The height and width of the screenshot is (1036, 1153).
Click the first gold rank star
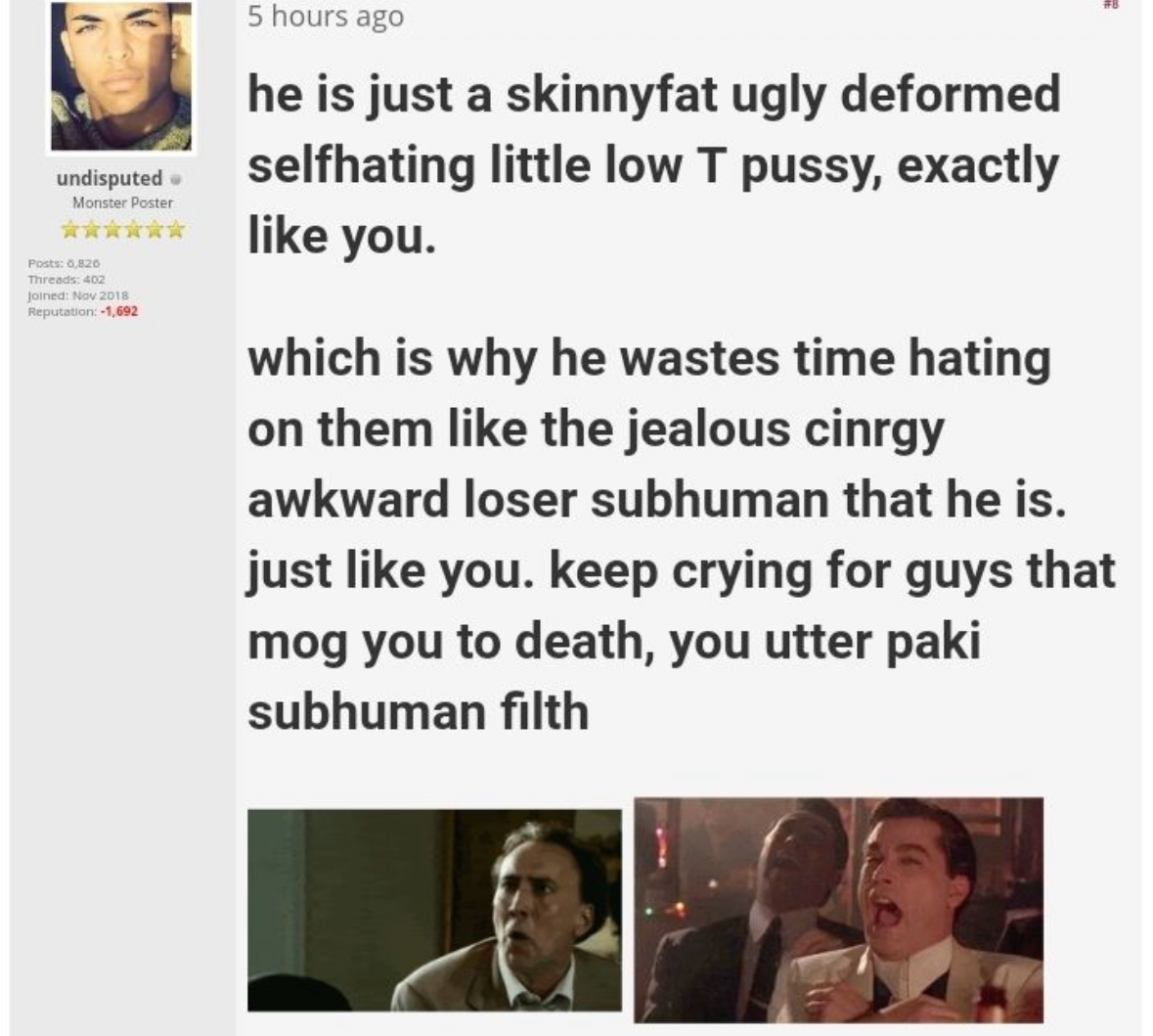70,230
